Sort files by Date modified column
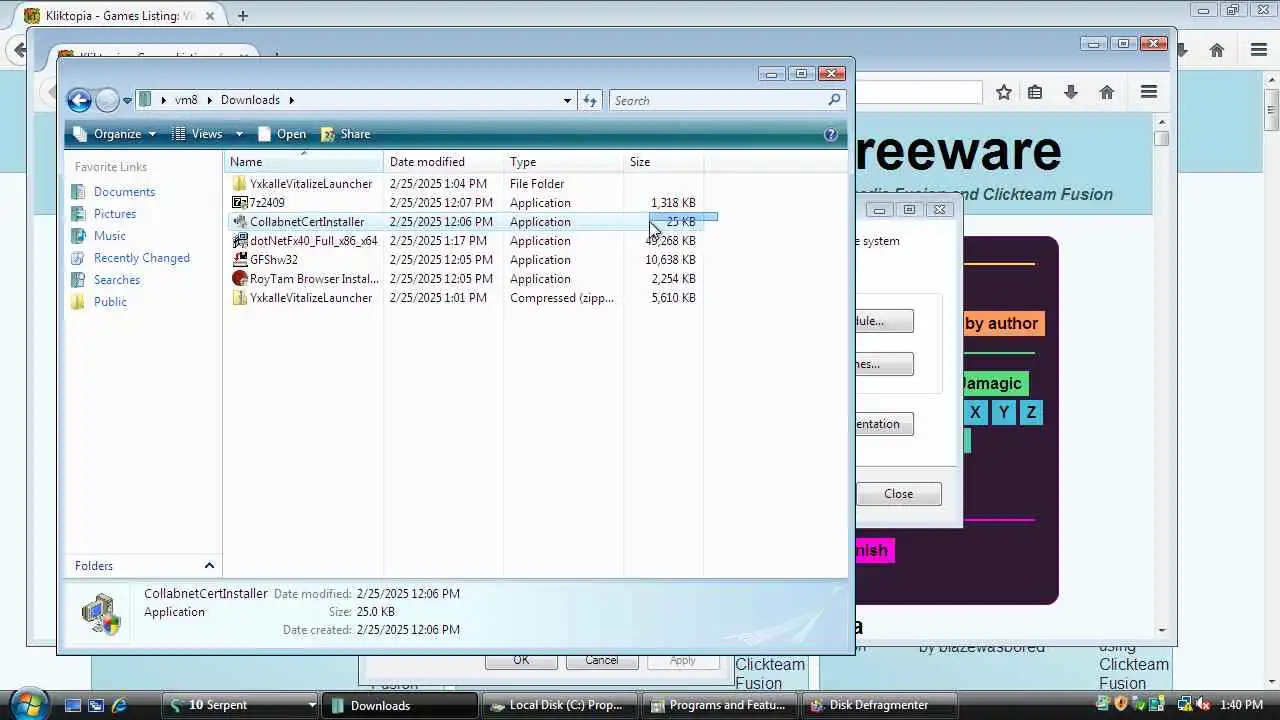 click(444, 162)
